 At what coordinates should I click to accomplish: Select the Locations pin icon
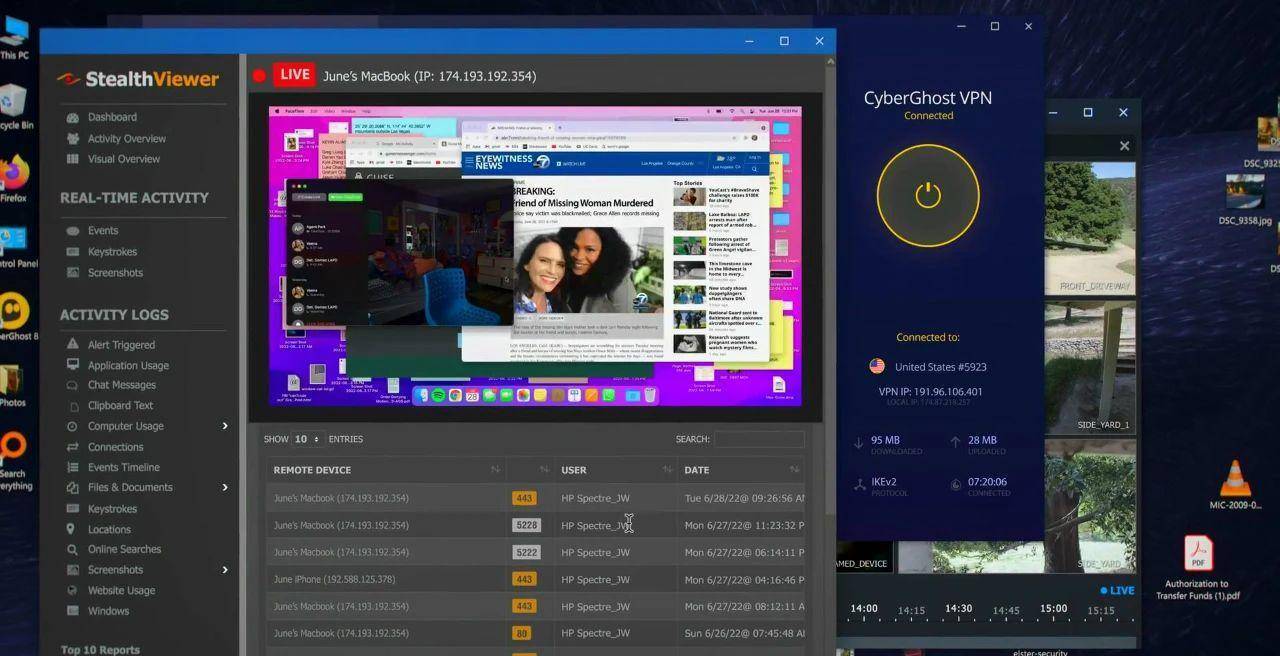(x=72, y=529)
